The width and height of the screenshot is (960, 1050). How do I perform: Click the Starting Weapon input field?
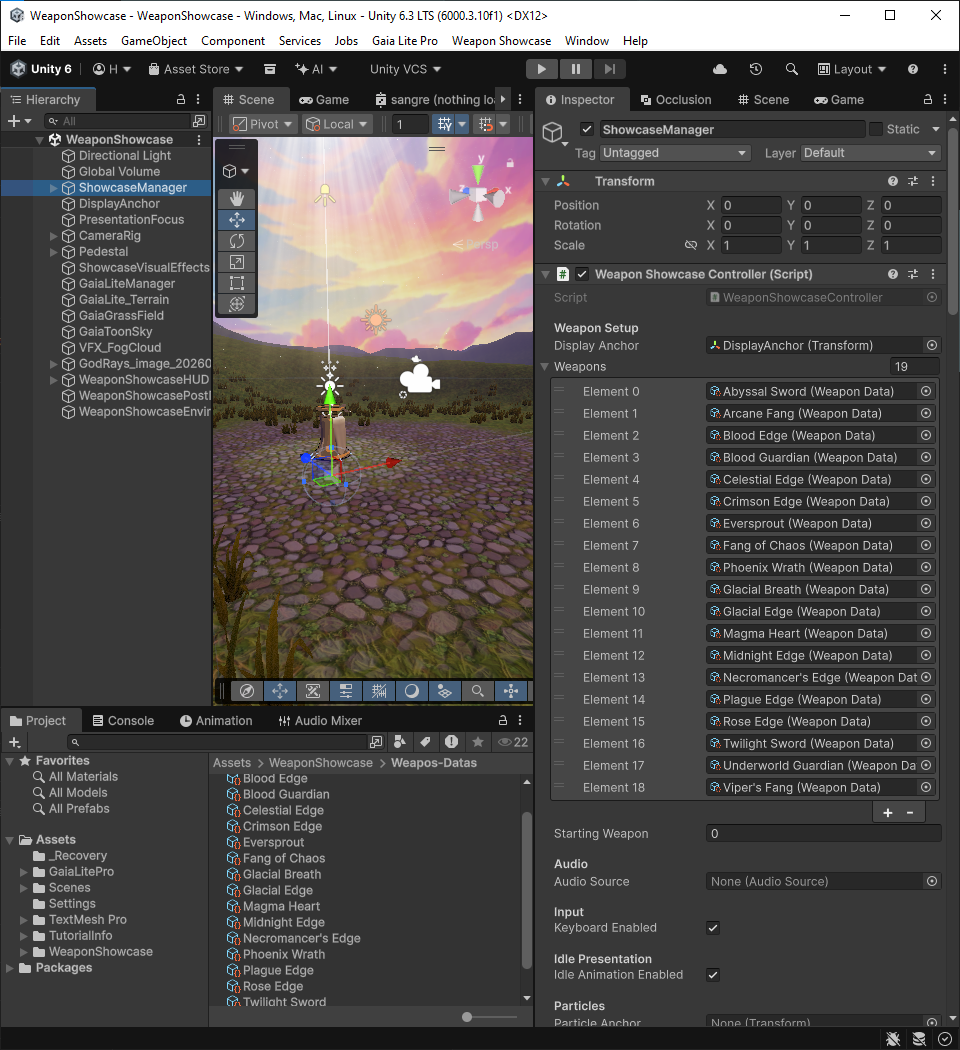(823, 833)
